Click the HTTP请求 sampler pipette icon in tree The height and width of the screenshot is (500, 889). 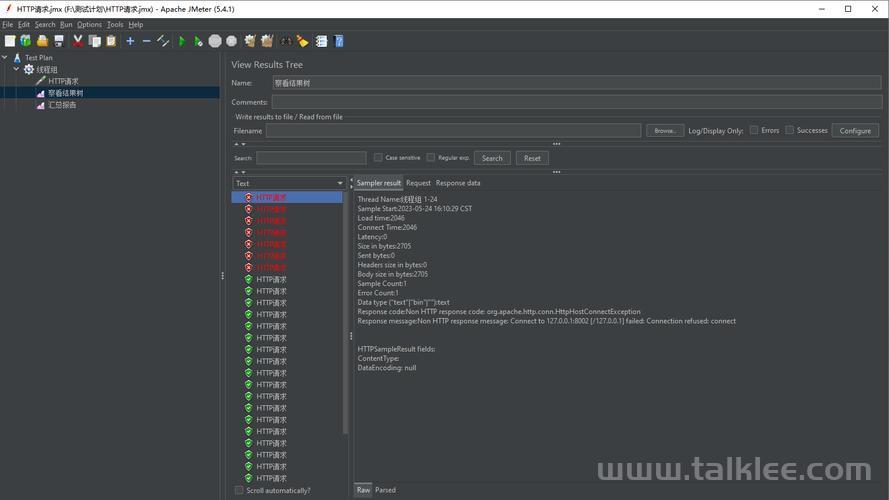click(40, 81)
